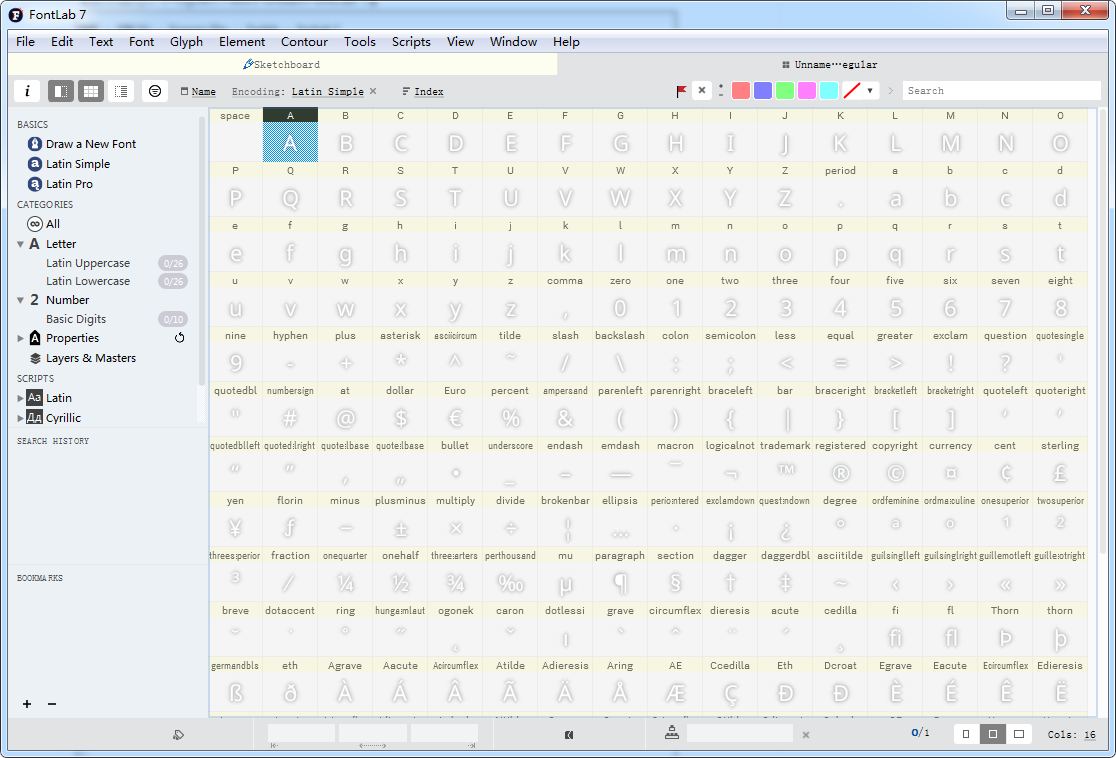The width and height of the screenshot is (1116, 758).
Task: Select the All category icon
Action: [x=35, y=224]
